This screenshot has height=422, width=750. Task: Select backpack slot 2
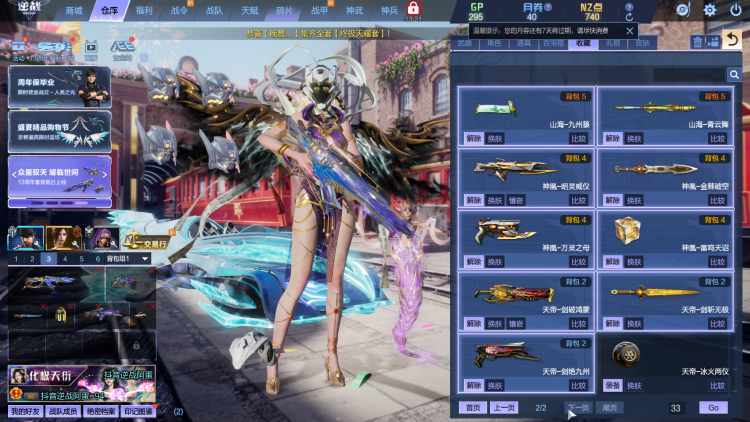tap(32, 259)
